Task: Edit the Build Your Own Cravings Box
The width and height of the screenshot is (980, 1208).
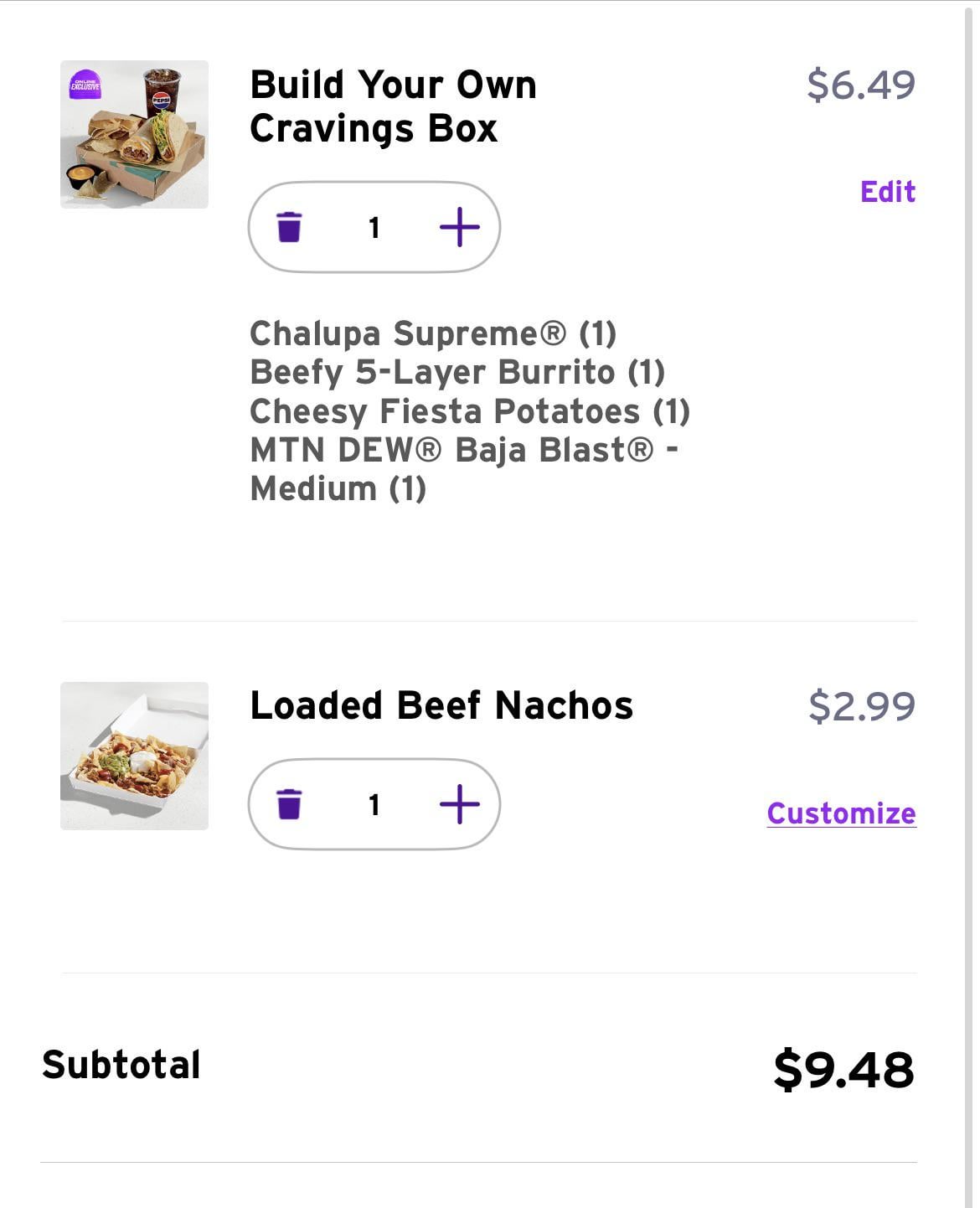Action: 888,192
